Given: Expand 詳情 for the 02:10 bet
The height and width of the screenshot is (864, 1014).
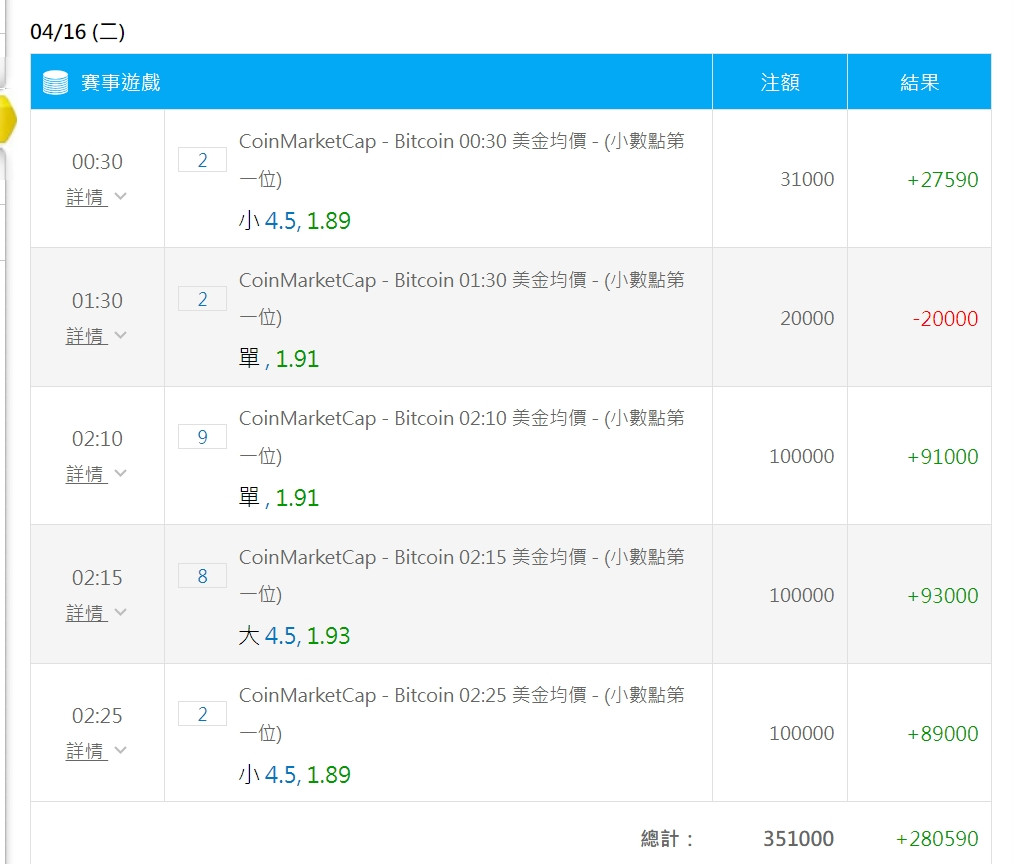Looking at the screenshot, I should click(x=96, y=473).
